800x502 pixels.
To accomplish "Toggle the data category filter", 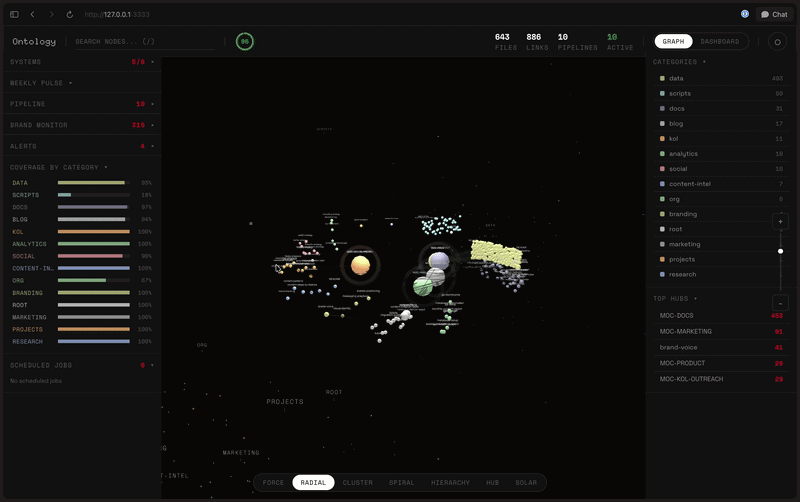I will (x=676, y=78).
